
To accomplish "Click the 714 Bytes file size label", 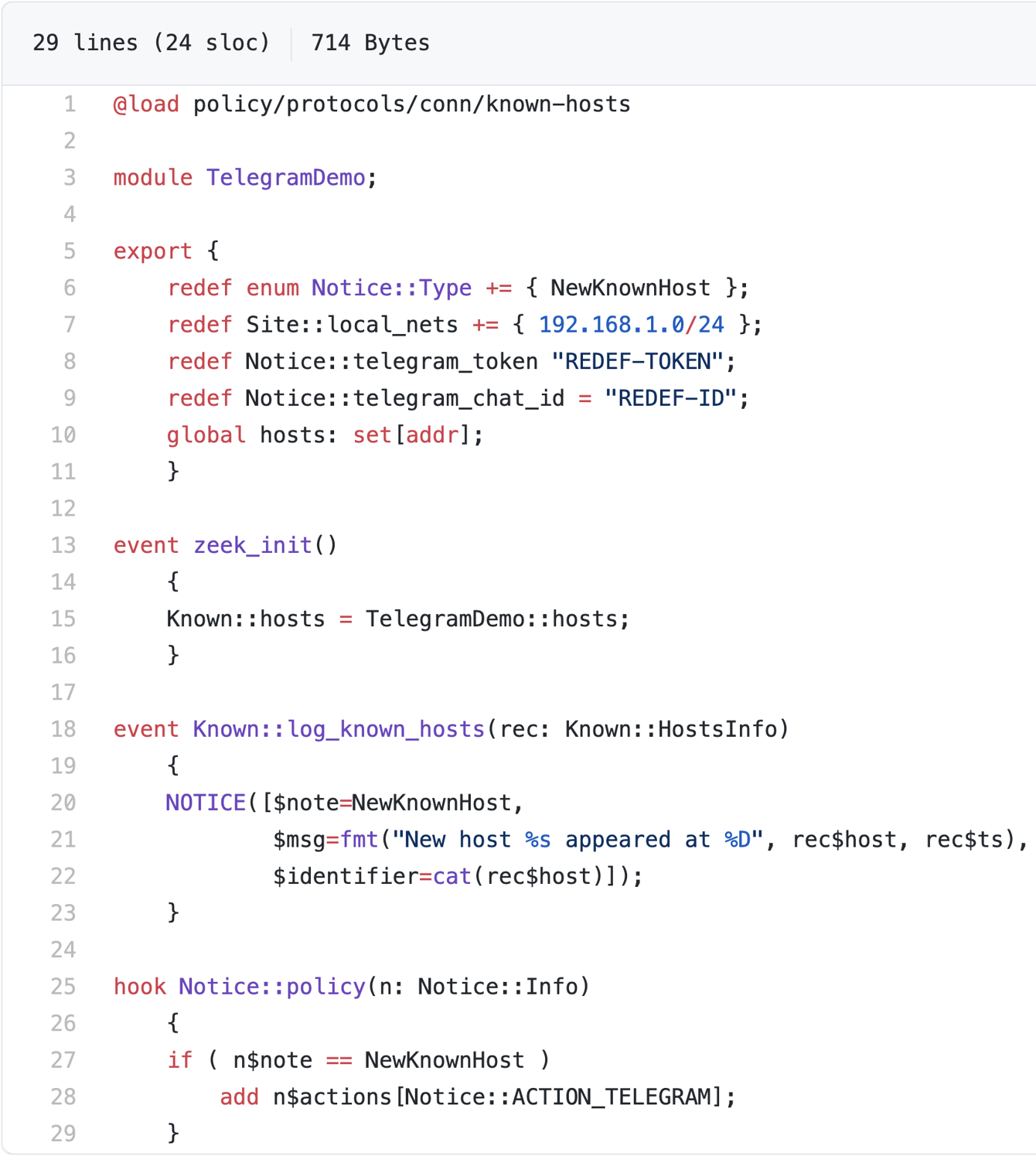I will (x=370, y=43).
